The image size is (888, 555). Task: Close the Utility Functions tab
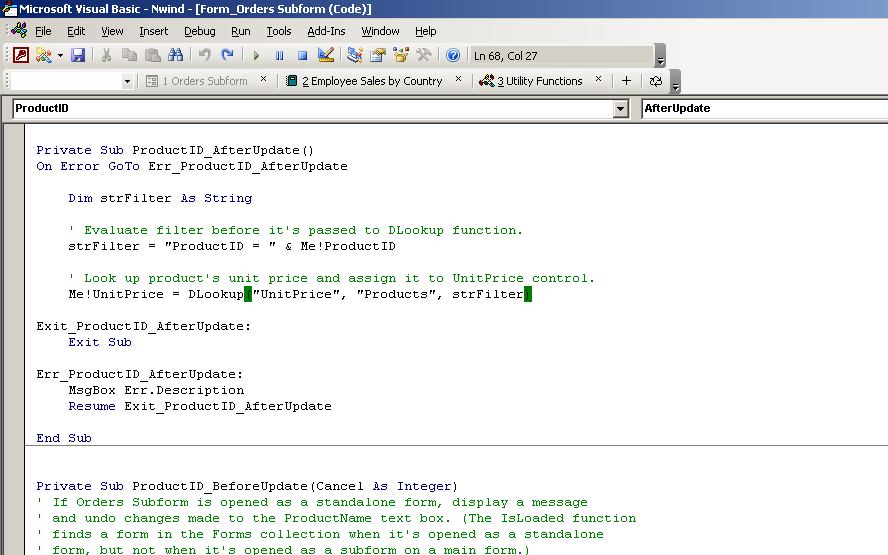click(599, 80)
